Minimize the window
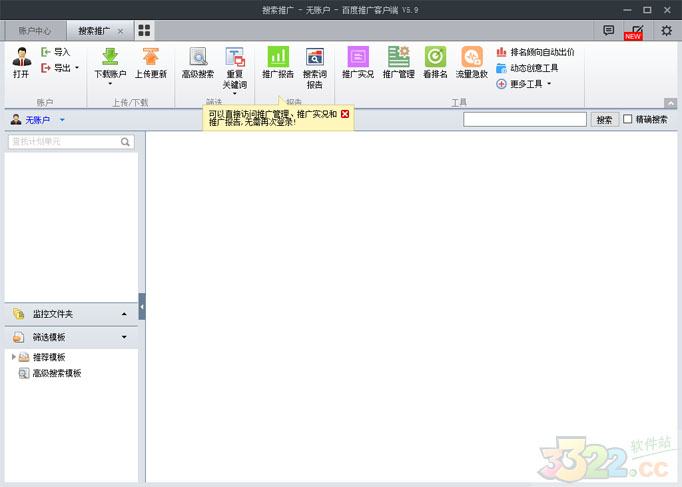The image size is (682, 487). pyautogui.click(x=627, y=10)
